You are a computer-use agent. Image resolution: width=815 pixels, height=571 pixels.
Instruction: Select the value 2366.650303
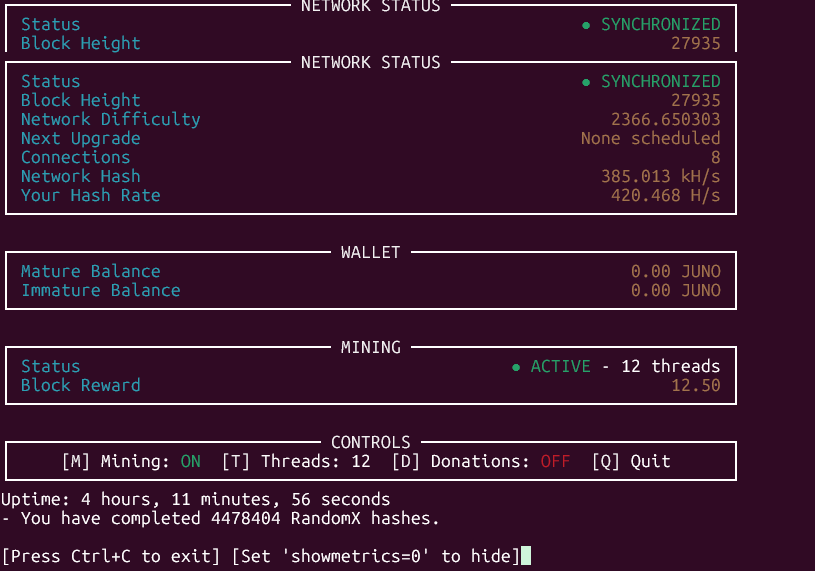pos(665,119)
